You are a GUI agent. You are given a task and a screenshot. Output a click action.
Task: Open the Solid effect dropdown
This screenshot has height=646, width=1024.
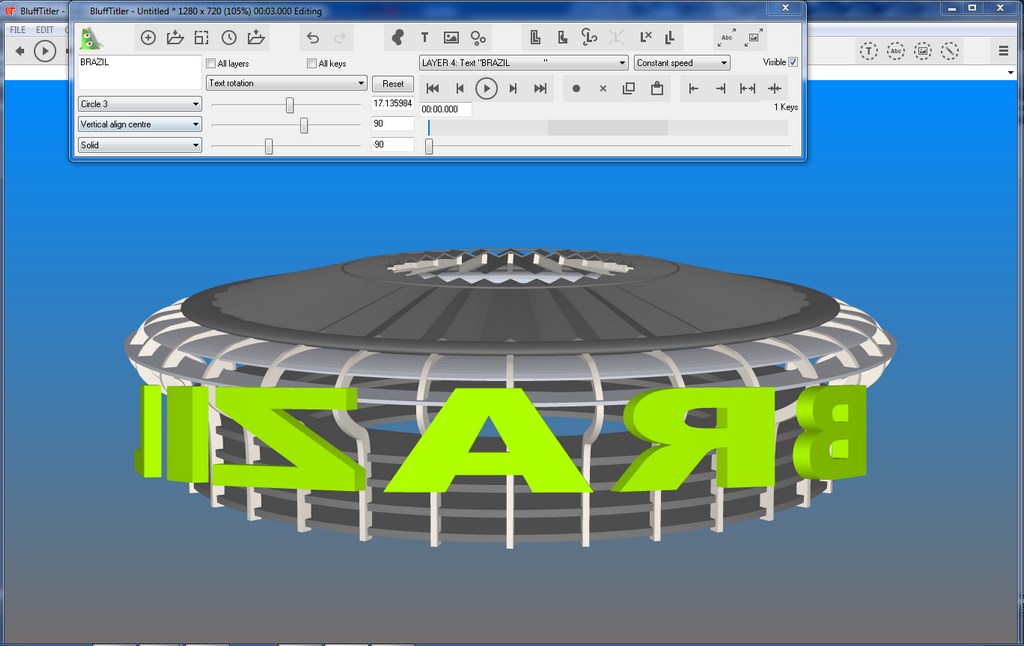pos(140,145)
